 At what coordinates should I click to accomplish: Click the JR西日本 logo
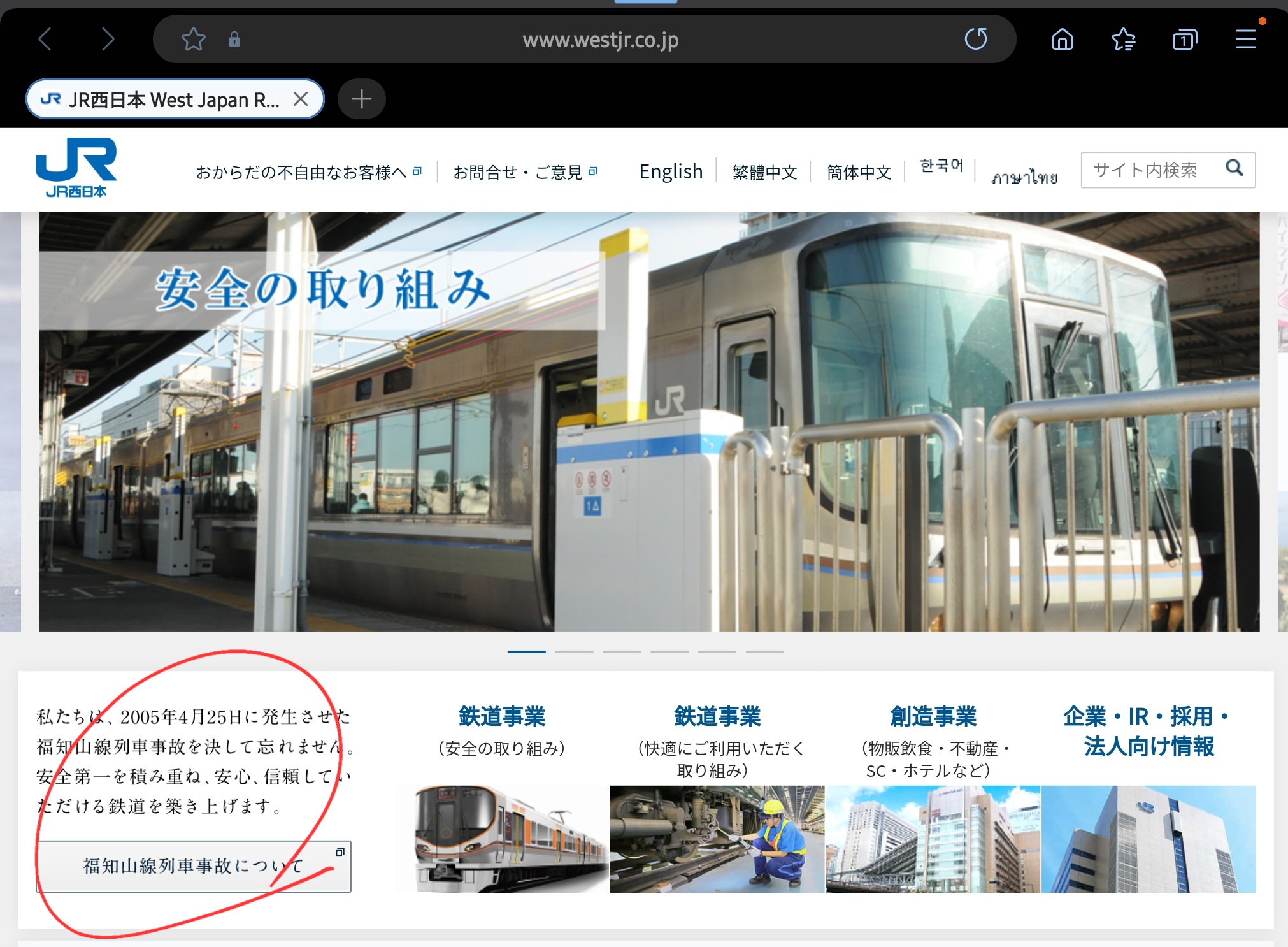point(76,167)
